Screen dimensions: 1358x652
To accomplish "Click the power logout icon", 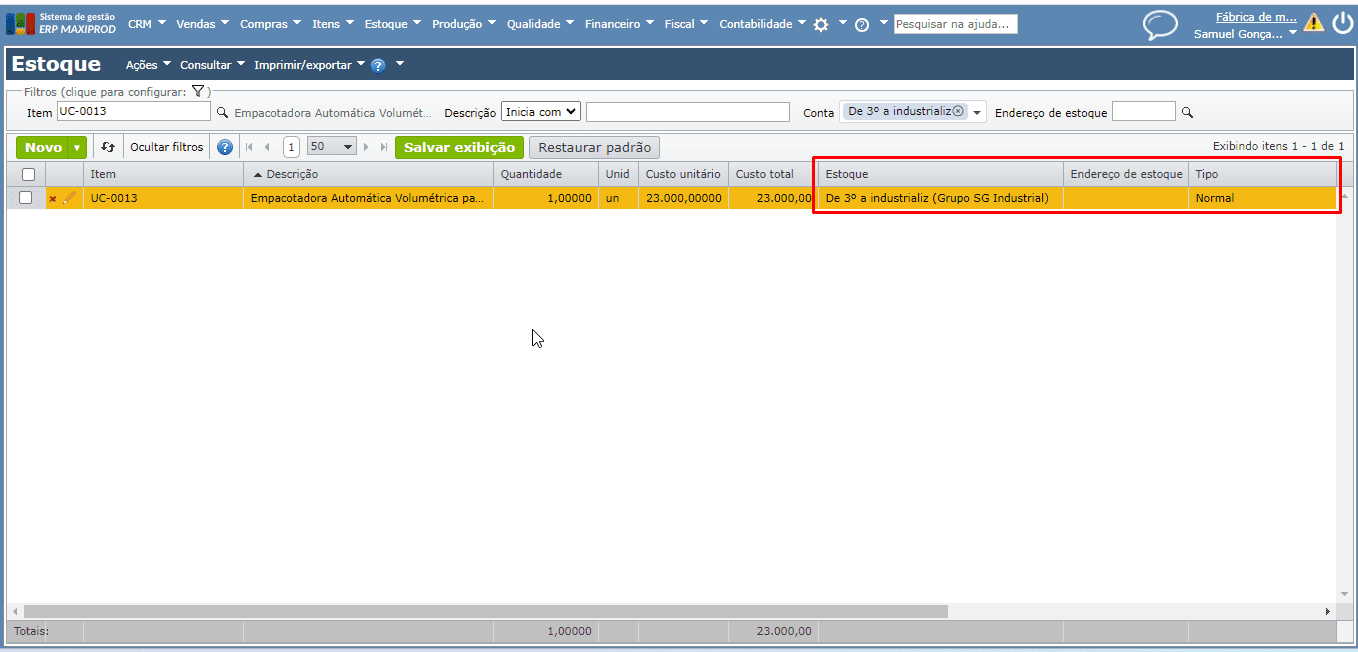I will tap(1342, 22).
